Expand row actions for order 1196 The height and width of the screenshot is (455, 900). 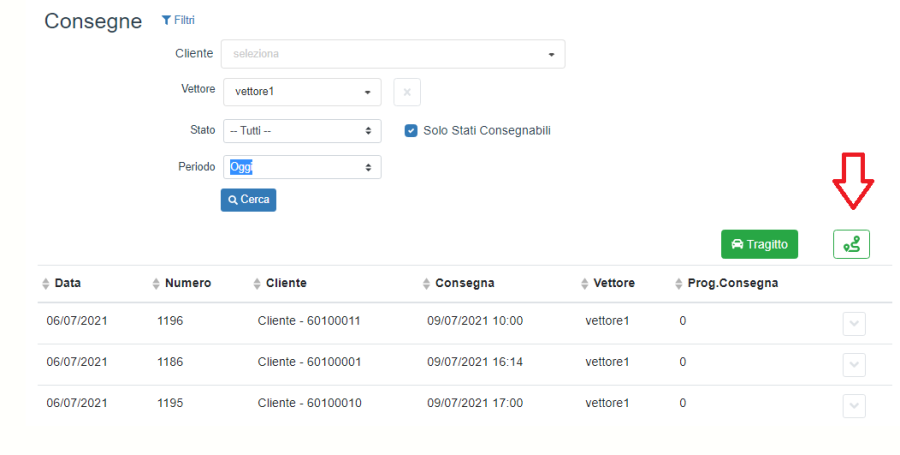(853, 323)
